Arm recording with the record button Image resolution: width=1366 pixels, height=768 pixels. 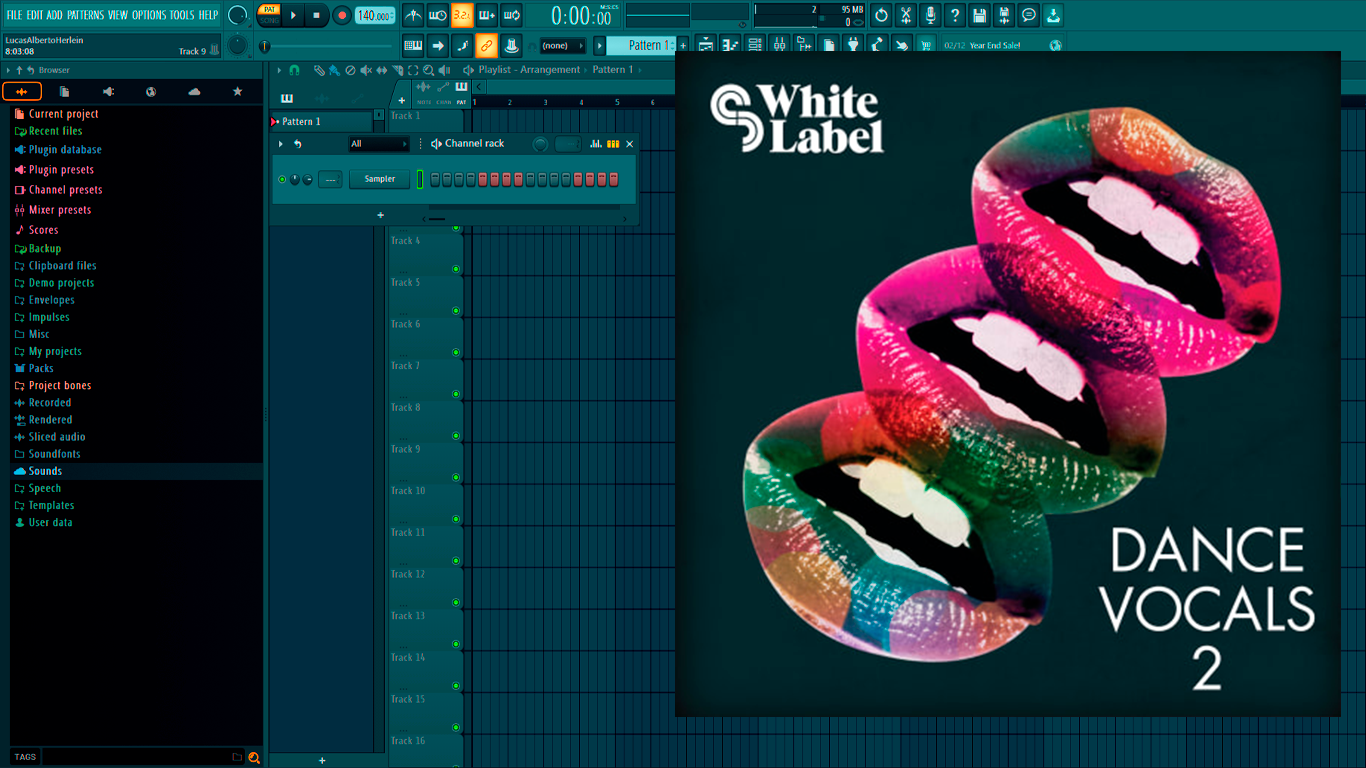(x=342, y=15)
